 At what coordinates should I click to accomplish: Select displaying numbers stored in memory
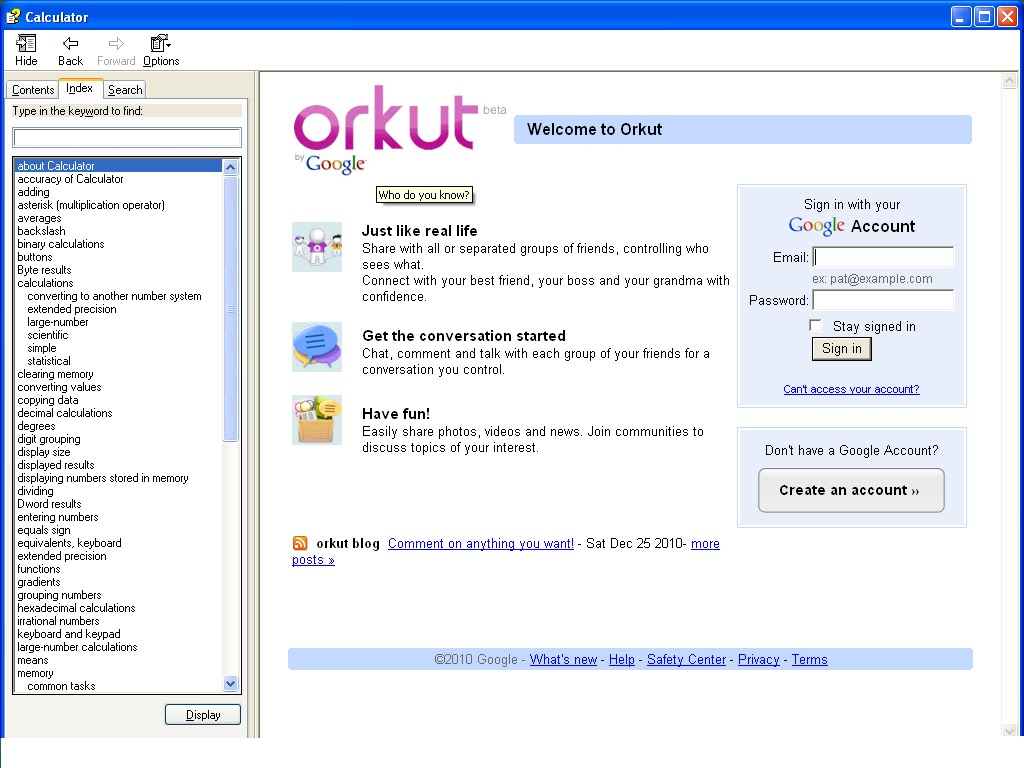coord(103,478)
